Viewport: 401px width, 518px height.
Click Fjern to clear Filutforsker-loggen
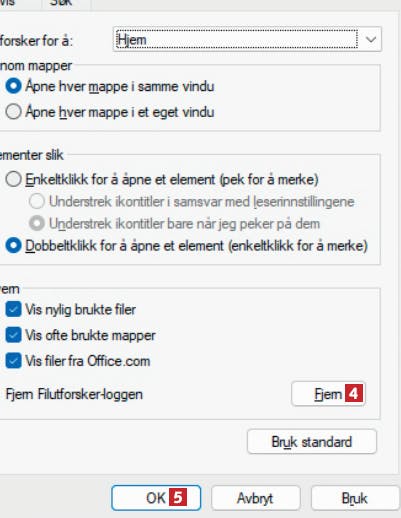click(x=328, y=394)
